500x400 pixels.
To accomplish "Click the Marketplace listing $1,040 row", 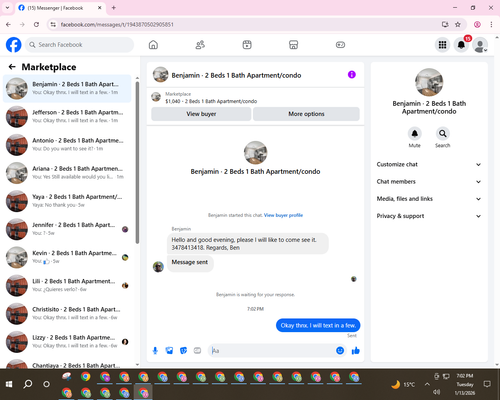I will coord(255,98).
